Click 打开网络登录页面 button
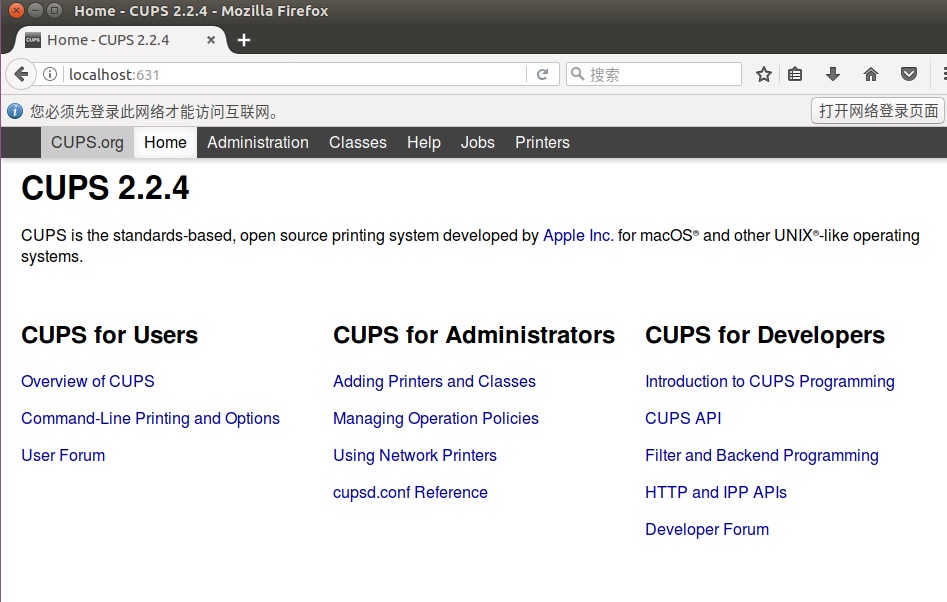947x602 pixels. tap(878, 110)
